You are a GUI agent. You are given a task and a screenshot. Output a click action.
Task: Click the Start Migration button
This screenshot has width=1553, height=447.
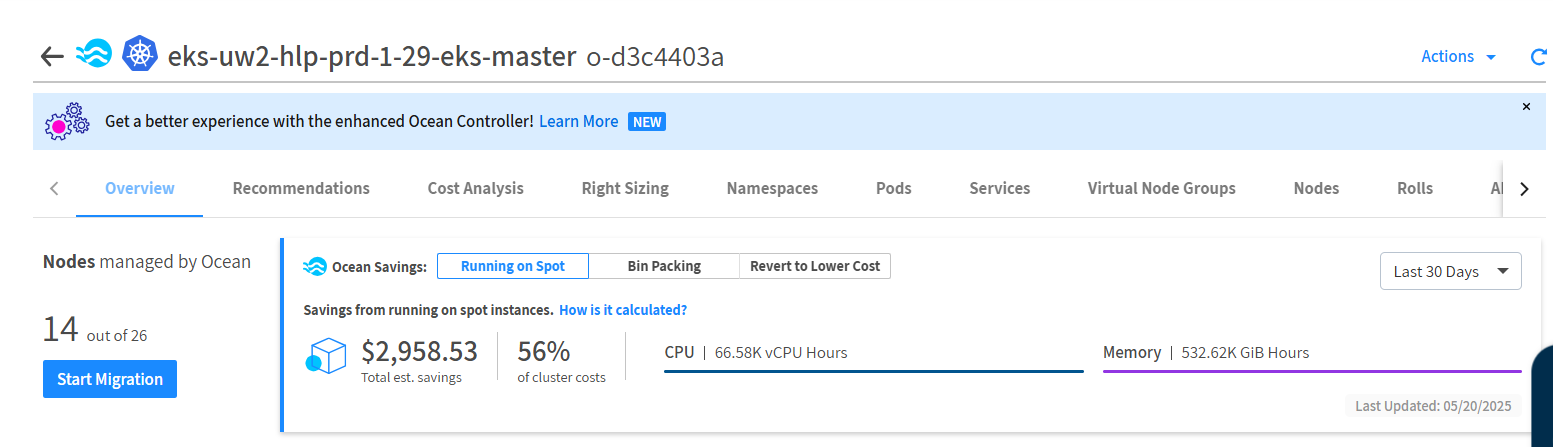pyautogui.click(x=110, y=379)
